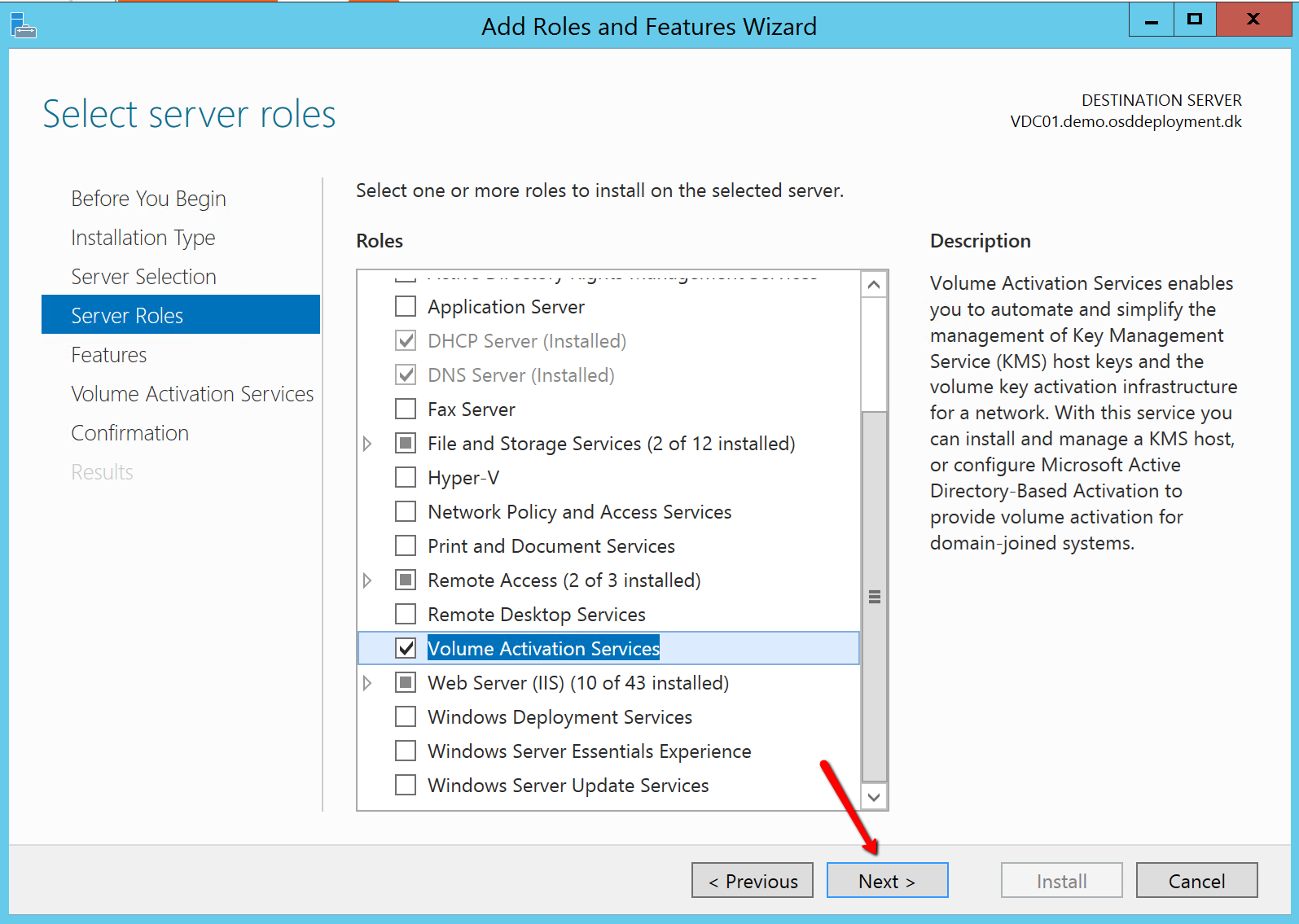Expand the Remote Access role node

tap(367, 580)
